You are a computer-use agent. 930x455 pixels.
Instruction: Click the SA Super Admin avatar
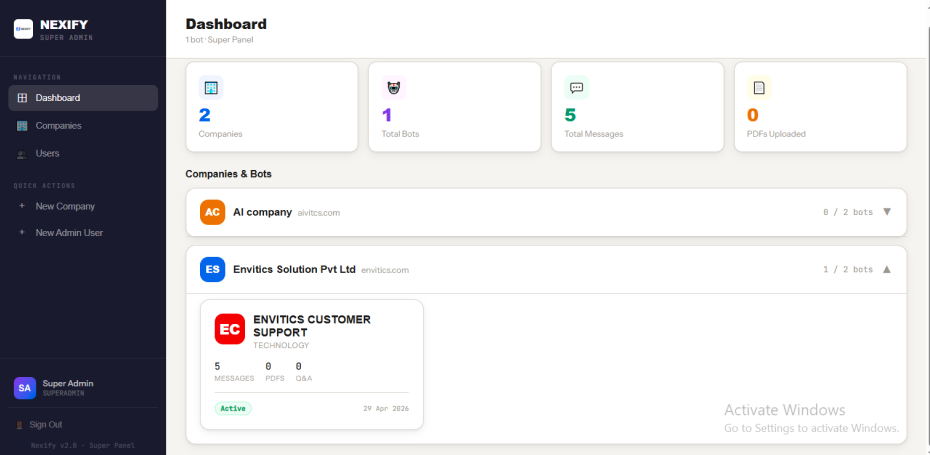[25, 388]
